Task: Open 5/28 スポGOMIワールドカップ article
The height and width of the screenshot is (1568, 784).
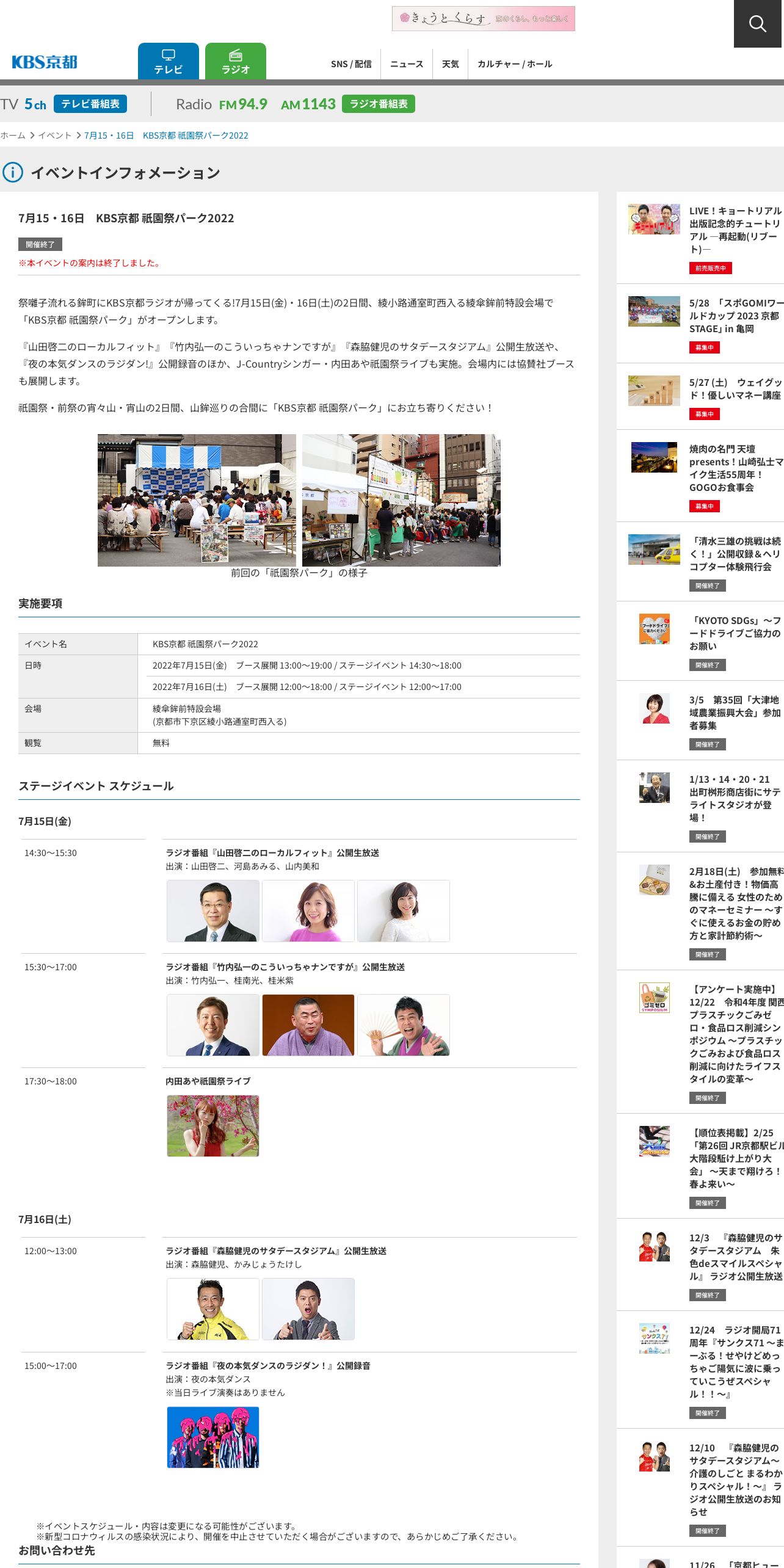Action: [735, 316]
